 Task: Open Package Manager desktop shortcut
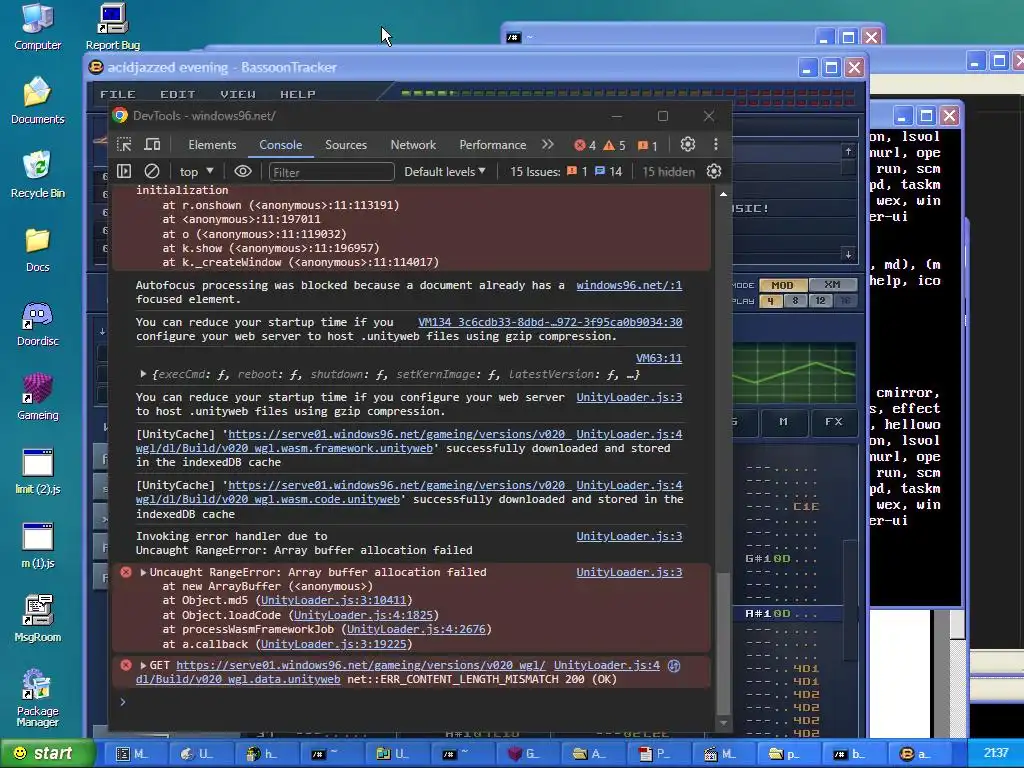37,697
